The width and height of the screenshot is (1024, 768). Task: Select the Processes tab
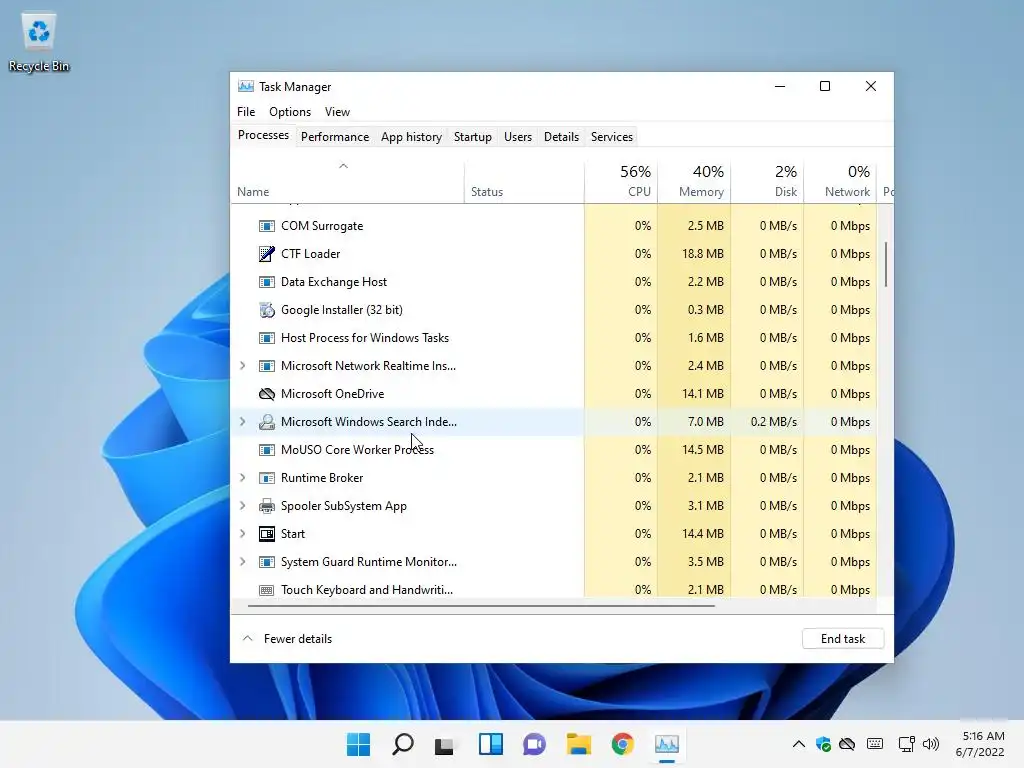263,135
